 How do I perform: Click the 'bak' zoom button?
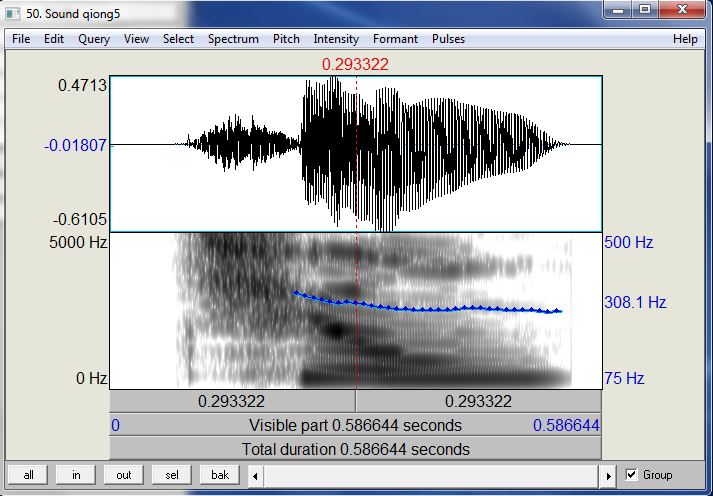pos(220,475)
